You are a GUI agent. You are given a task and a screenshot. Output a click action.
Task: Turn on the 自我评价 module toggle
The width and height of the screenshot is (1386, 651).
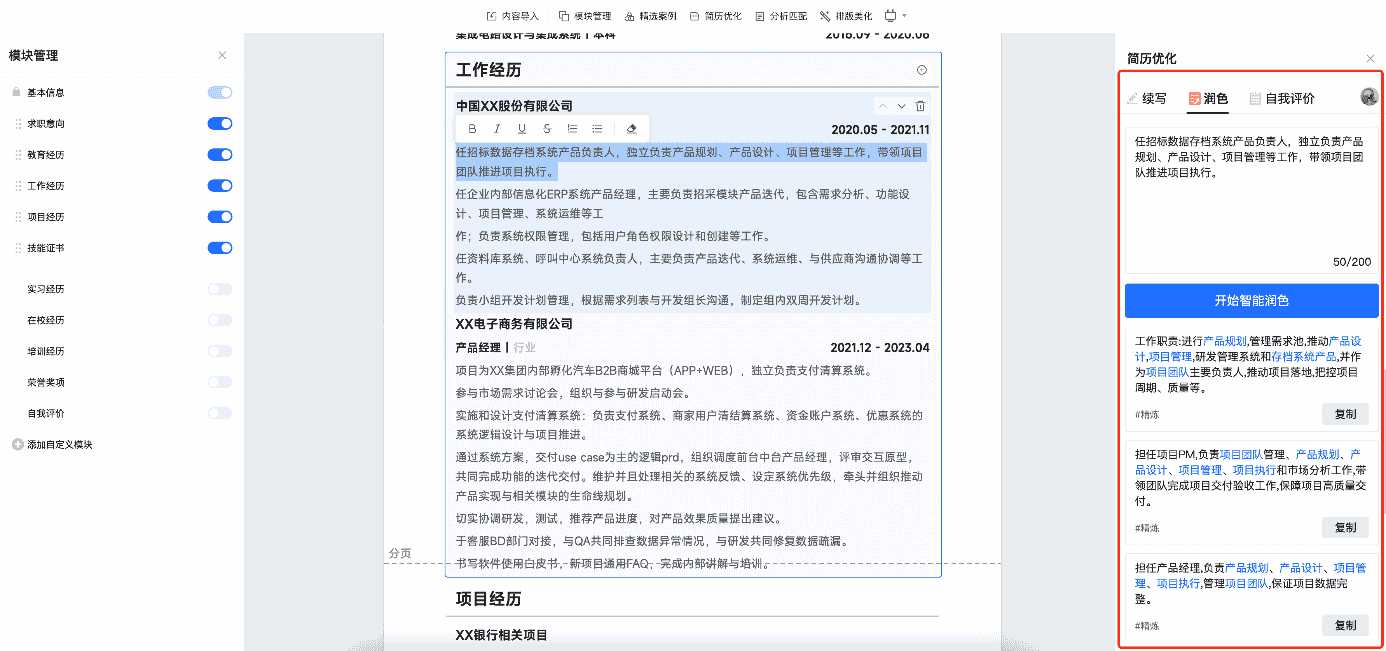219,412
